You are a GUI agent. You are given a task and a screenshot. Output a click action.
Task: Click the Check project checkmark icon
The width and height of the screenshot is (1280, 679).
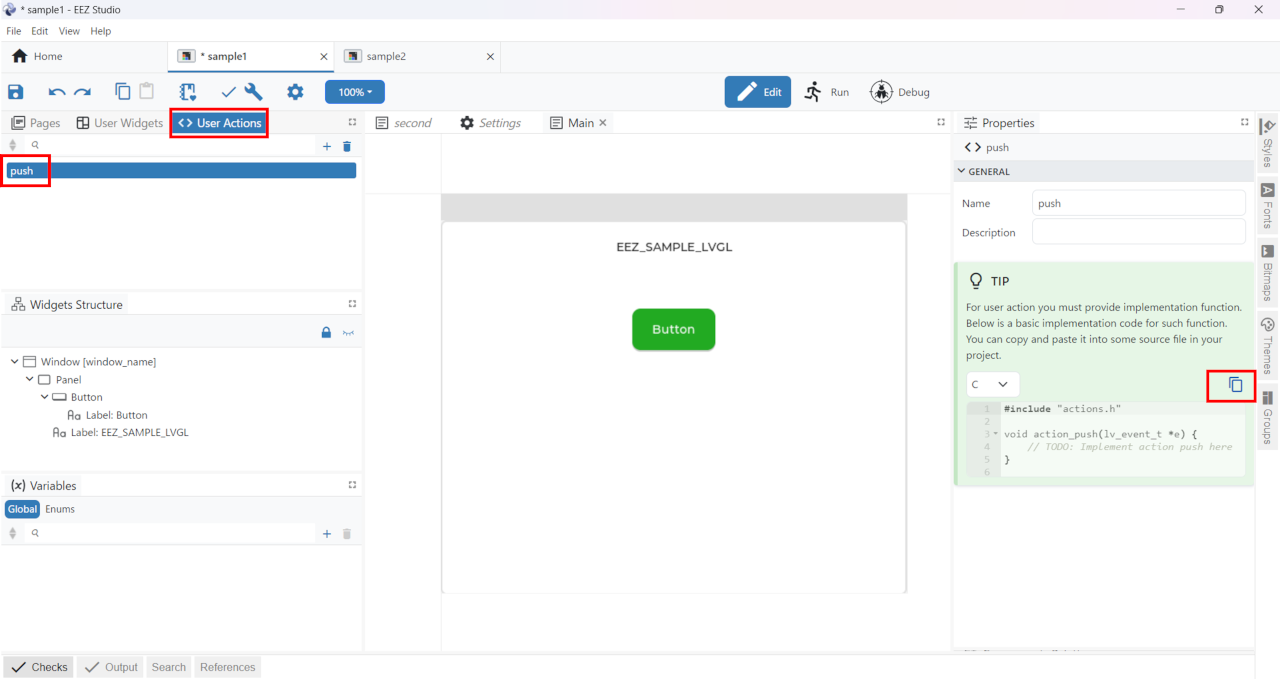tap(228, 92)
